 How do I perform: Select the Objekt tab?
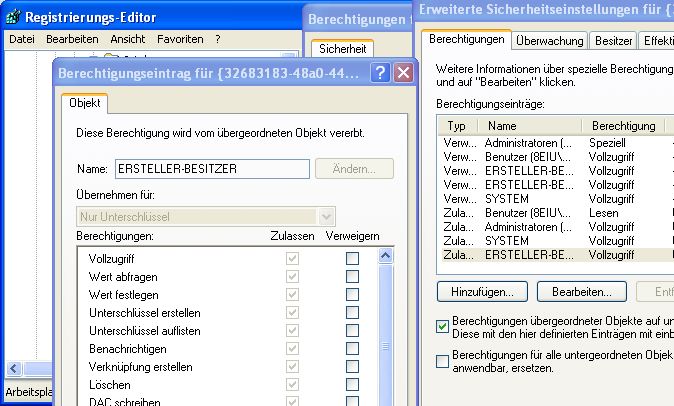click(x=85, y=103)
